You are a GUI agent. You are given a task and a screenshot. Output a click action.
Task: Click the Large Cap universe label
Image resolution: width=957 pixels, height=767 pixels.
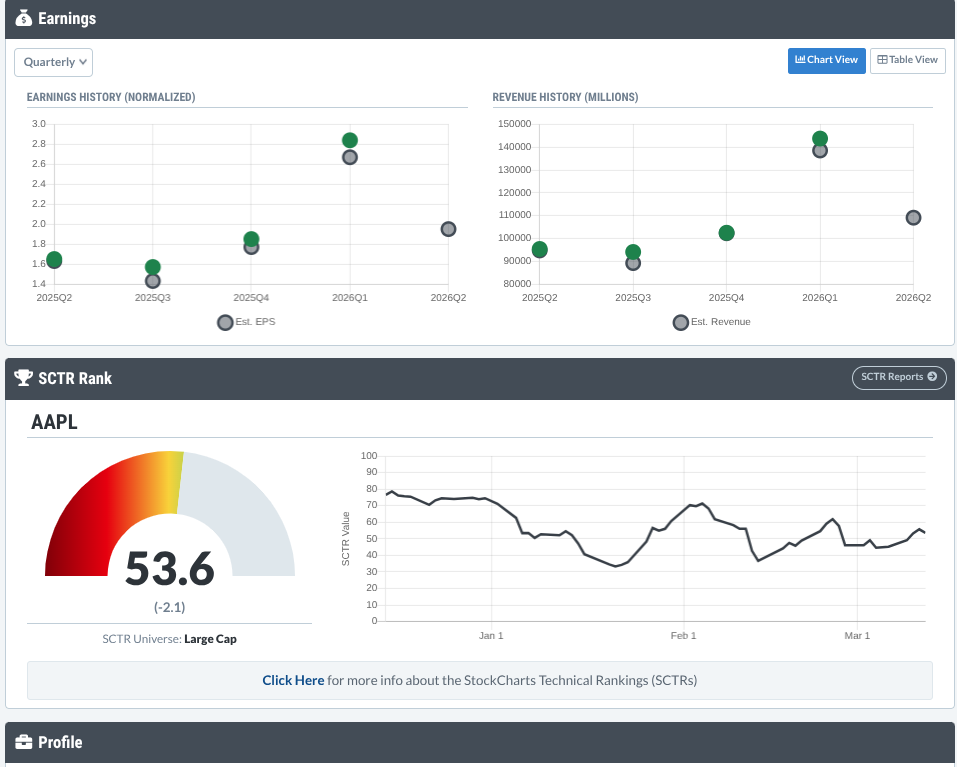[x=211, y=639]
